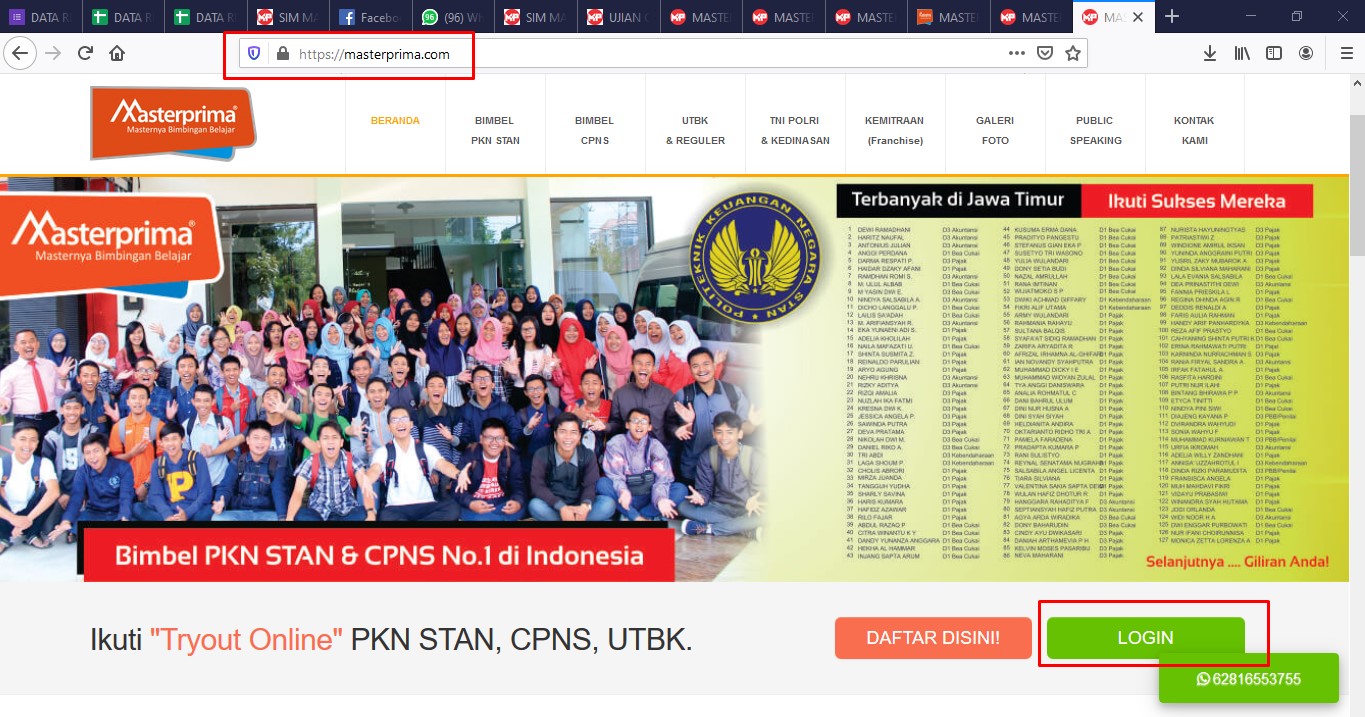Screen dimensions: 1365x717
Task: Click "Selanjutnya .... Giliran Anda!" text
Action: tap(1238, 561)
